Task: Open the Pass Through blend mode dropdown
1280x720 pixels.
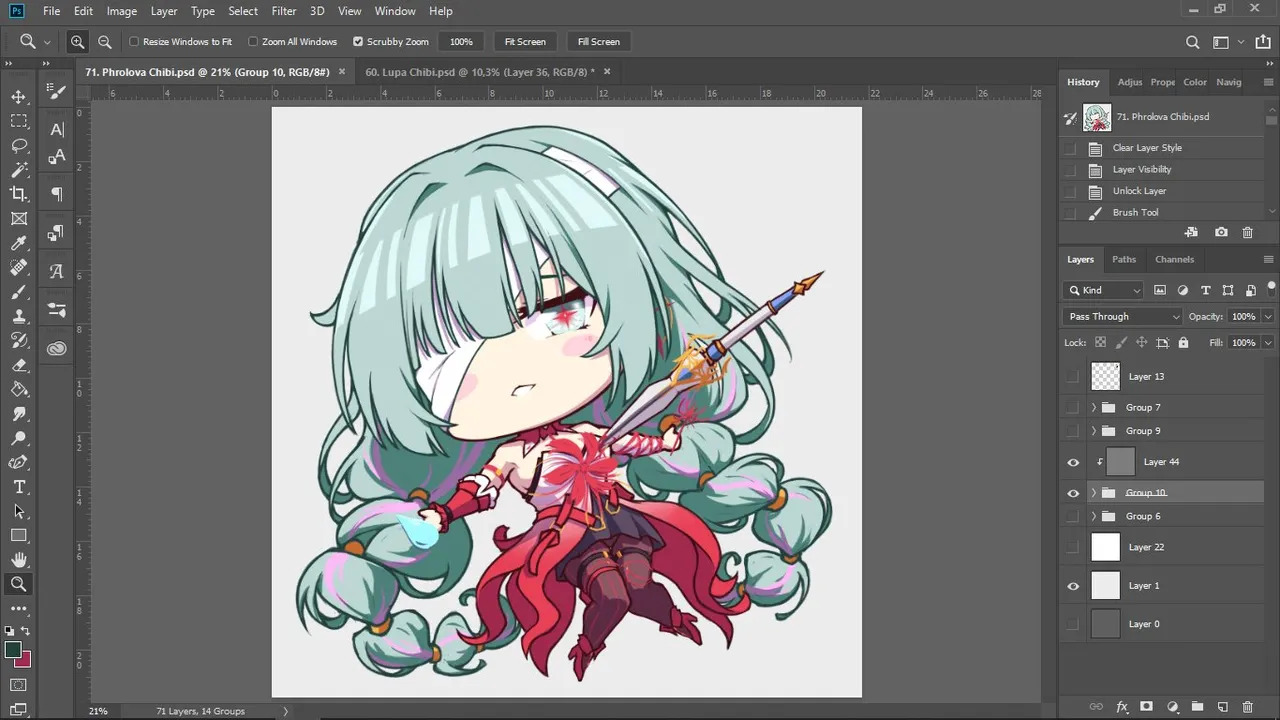Action: point(1123,317)
